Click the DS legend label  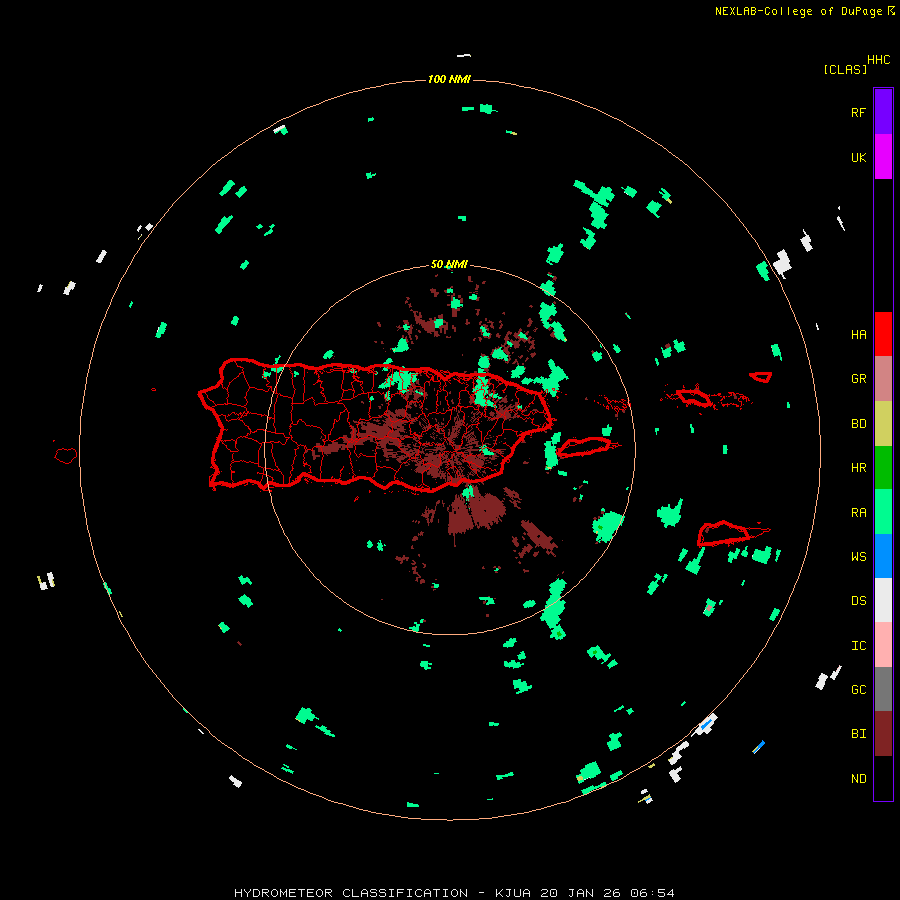(858, 601)
